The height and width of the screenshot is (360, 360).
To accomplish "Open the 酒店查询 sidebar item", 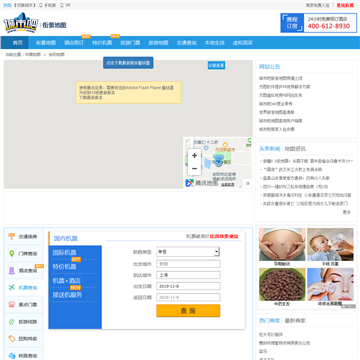I will coord(24,271).
